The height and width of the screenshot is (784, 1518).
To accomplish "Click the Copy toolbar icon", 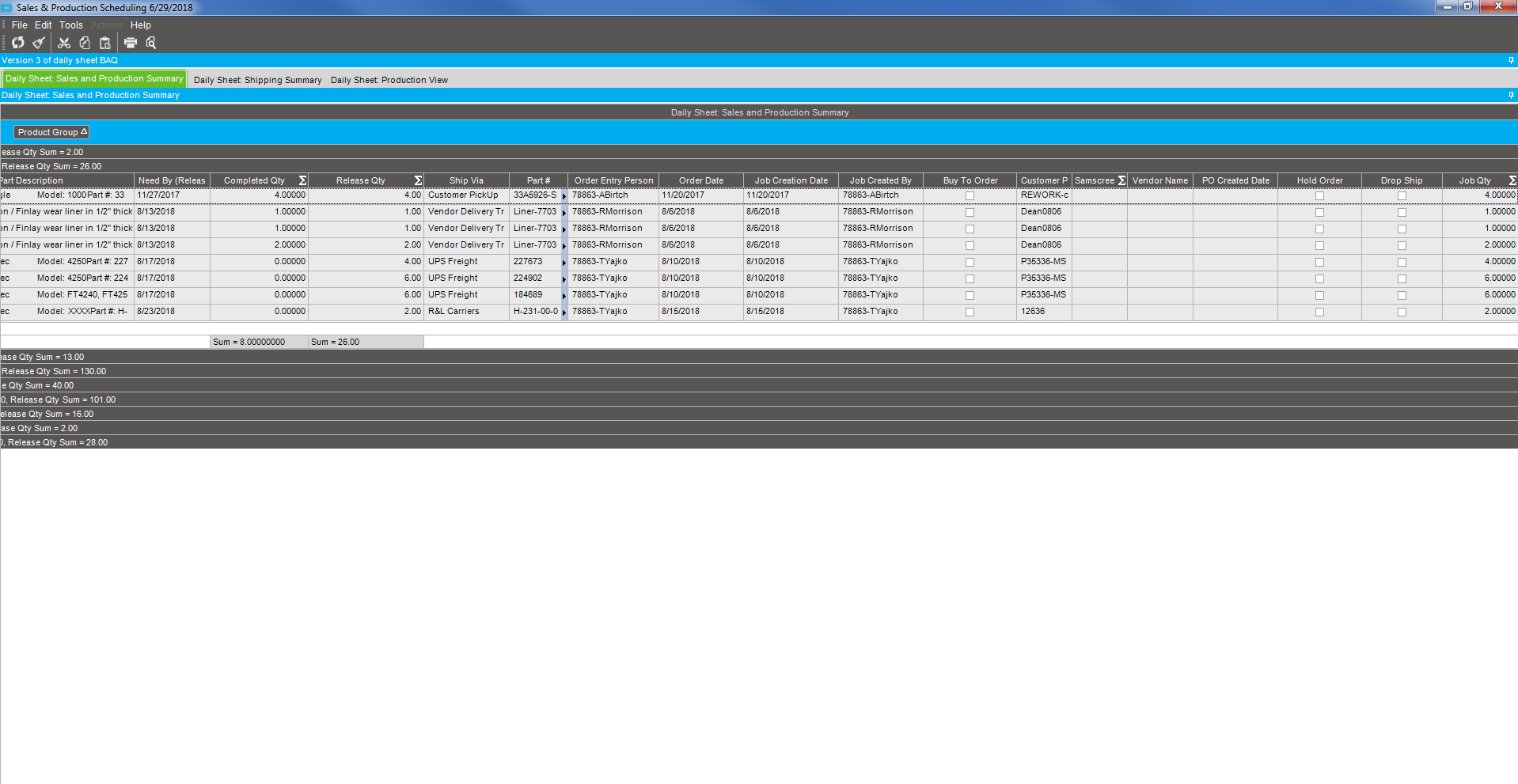I will point(85,43).
